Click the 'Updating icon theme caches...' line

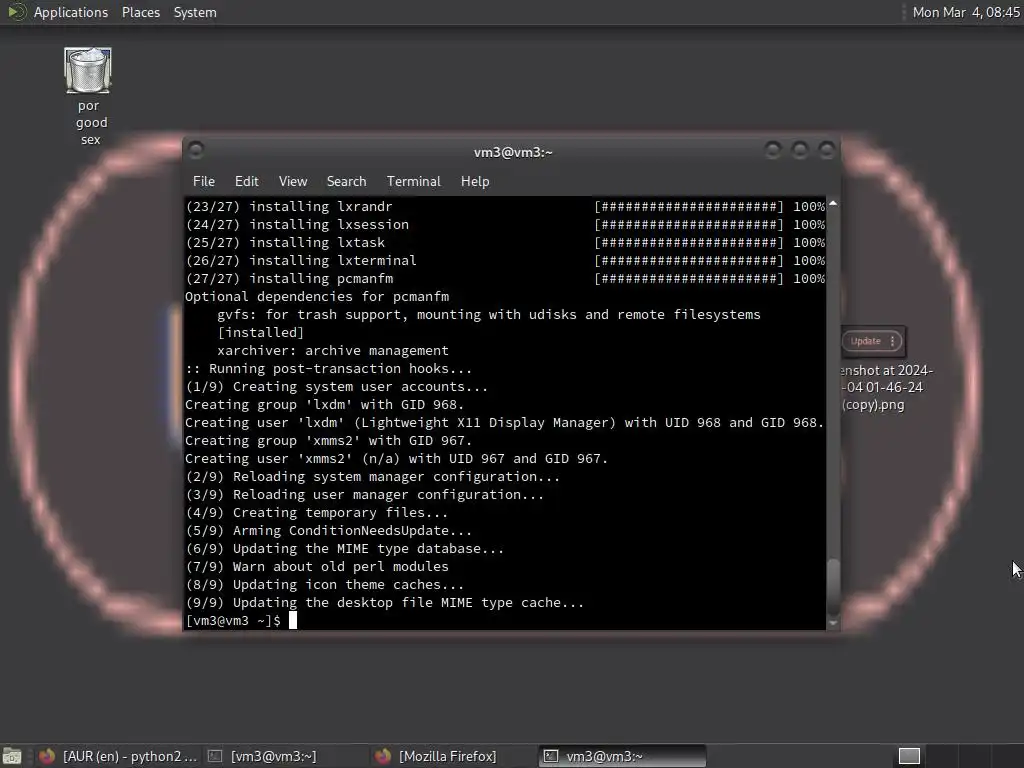tap(325, 584)
